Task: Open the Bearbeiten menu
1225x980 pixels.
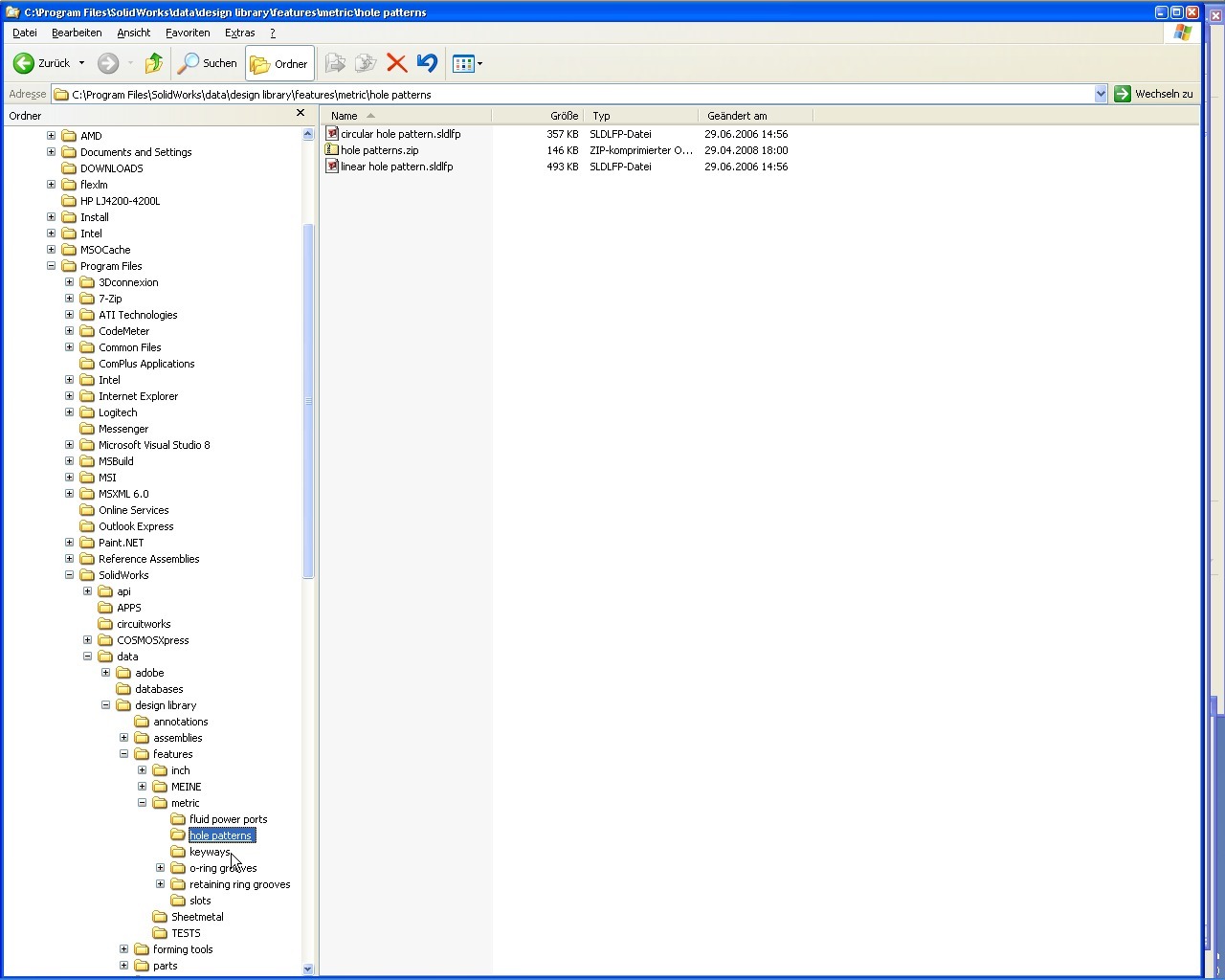Action: tap(77, 33)
